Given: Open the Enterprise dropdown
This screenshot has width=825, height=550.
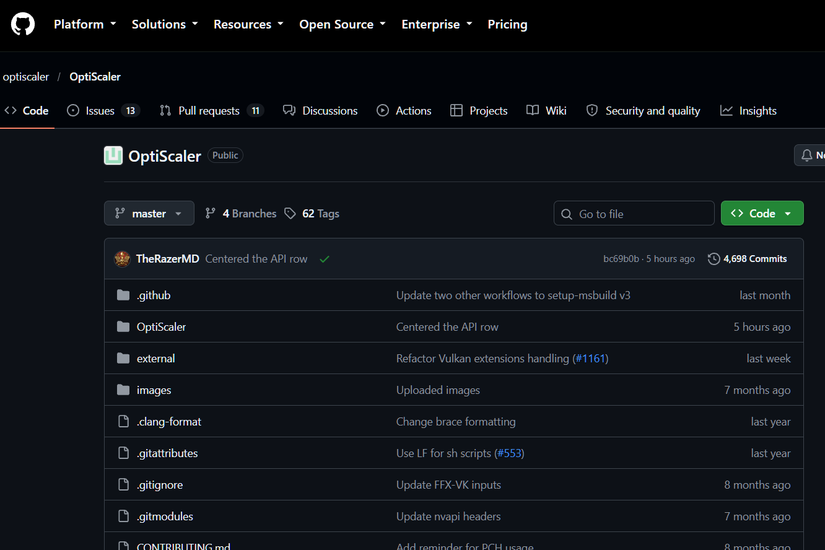Looking at the screenshot, I should (437, 24).
